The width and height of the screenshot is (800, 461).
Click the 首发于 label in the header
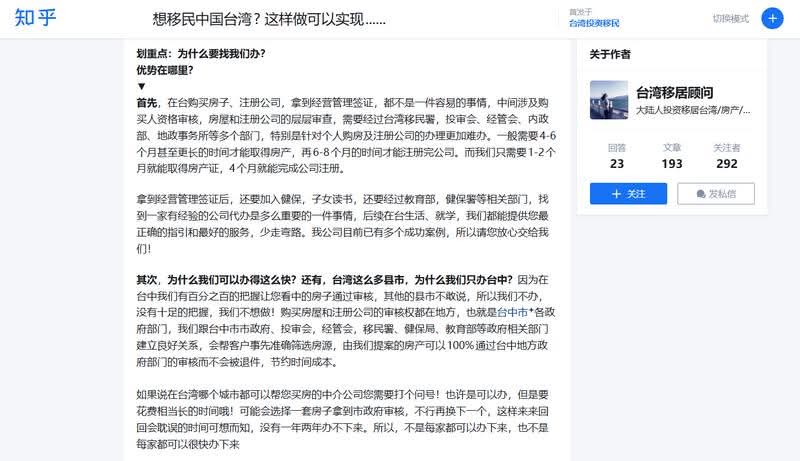(x=581, y=12)
